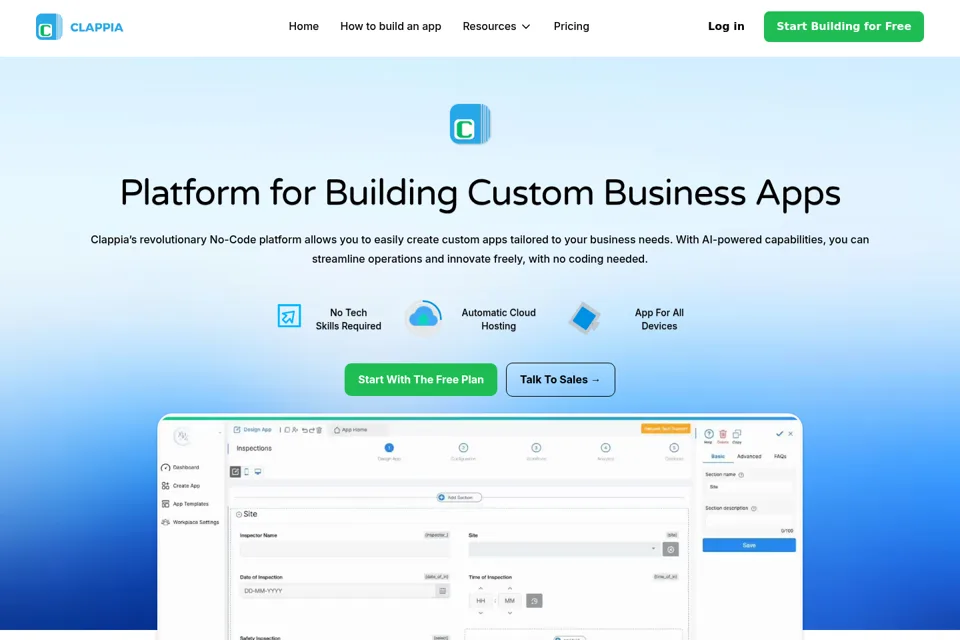Click the Add Section button

(459, 497)
